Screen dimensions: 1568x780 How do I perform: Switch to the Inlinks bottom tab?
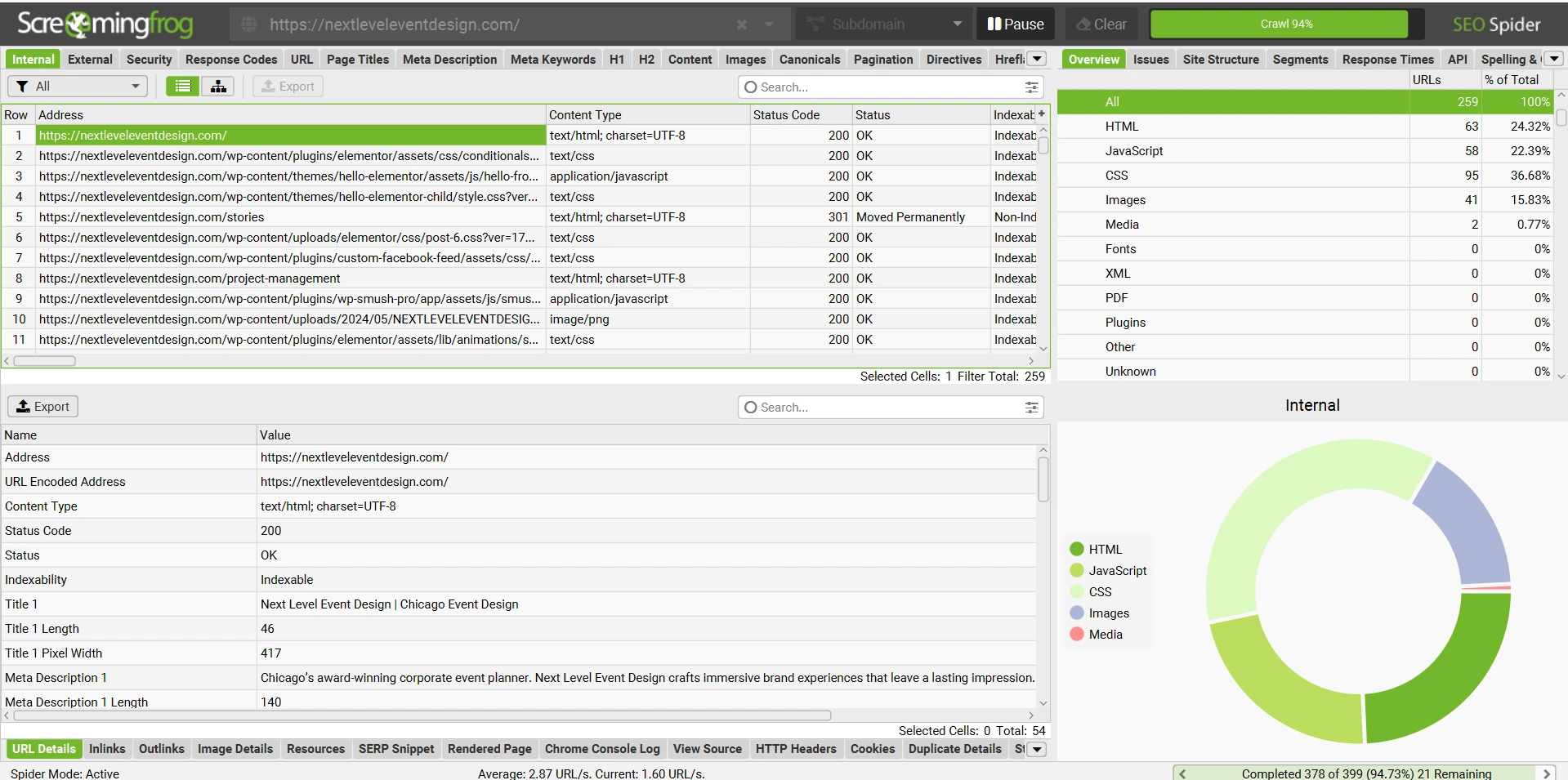107,749
